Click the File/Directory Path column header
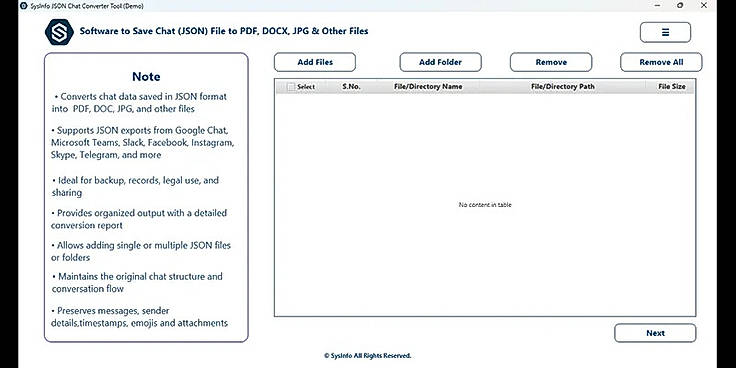736x368 pixels. tap(562, 86)
